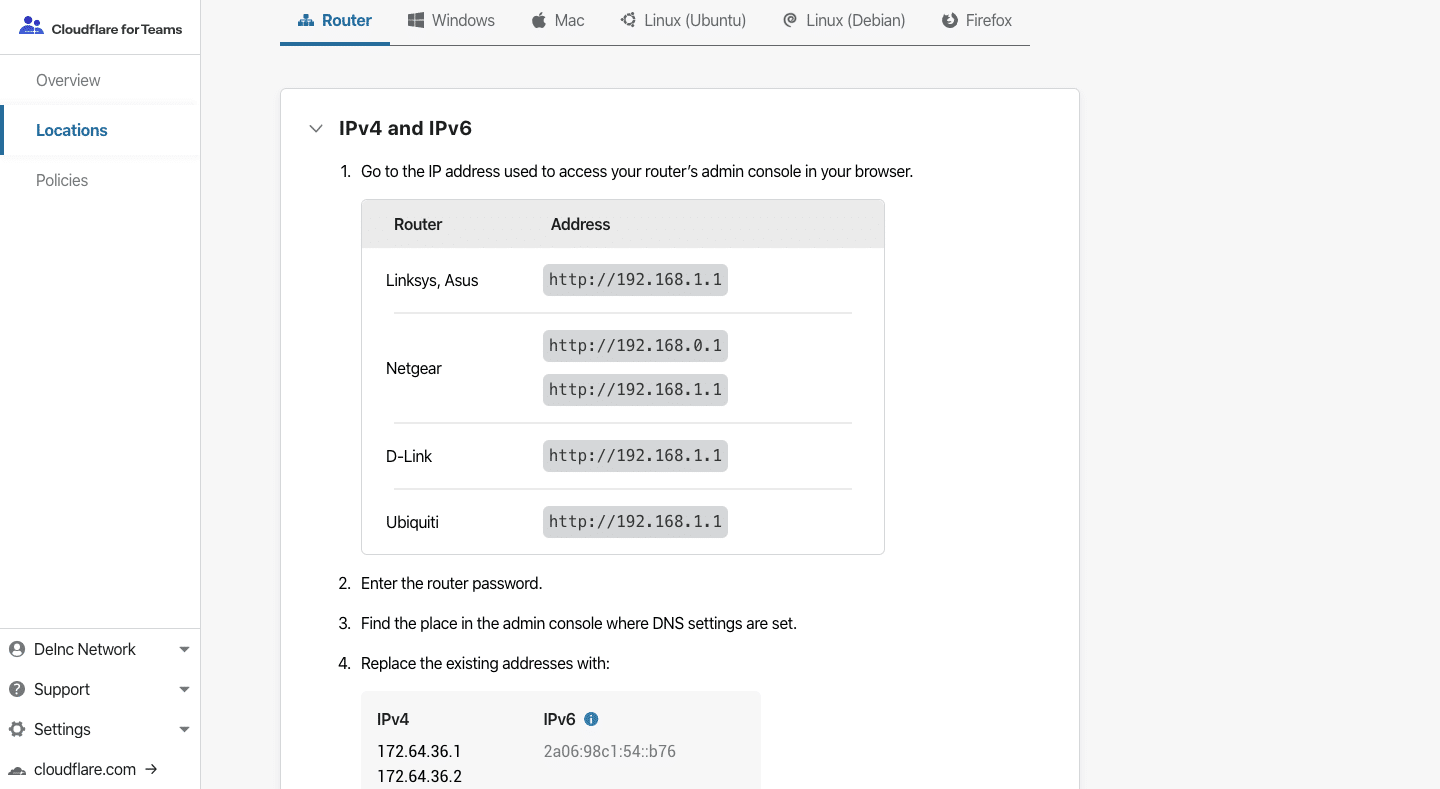Image resolution: width=1440 pixels, height=789 pixels.
Task: Click the Linksys, Asus address http://192.168.1.1
Action: click(x=635, y=280)
